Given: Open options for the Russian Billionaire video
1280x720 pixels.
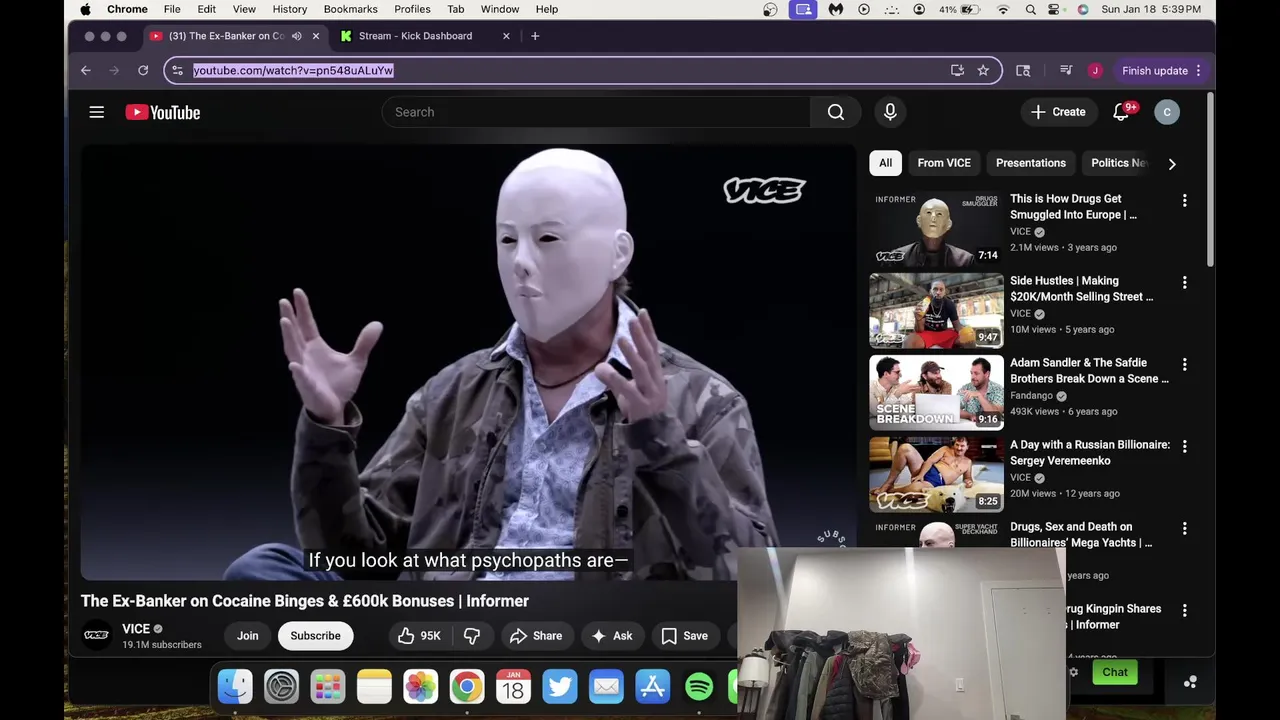Looking at the screenshot, I should pos(1185,447).
